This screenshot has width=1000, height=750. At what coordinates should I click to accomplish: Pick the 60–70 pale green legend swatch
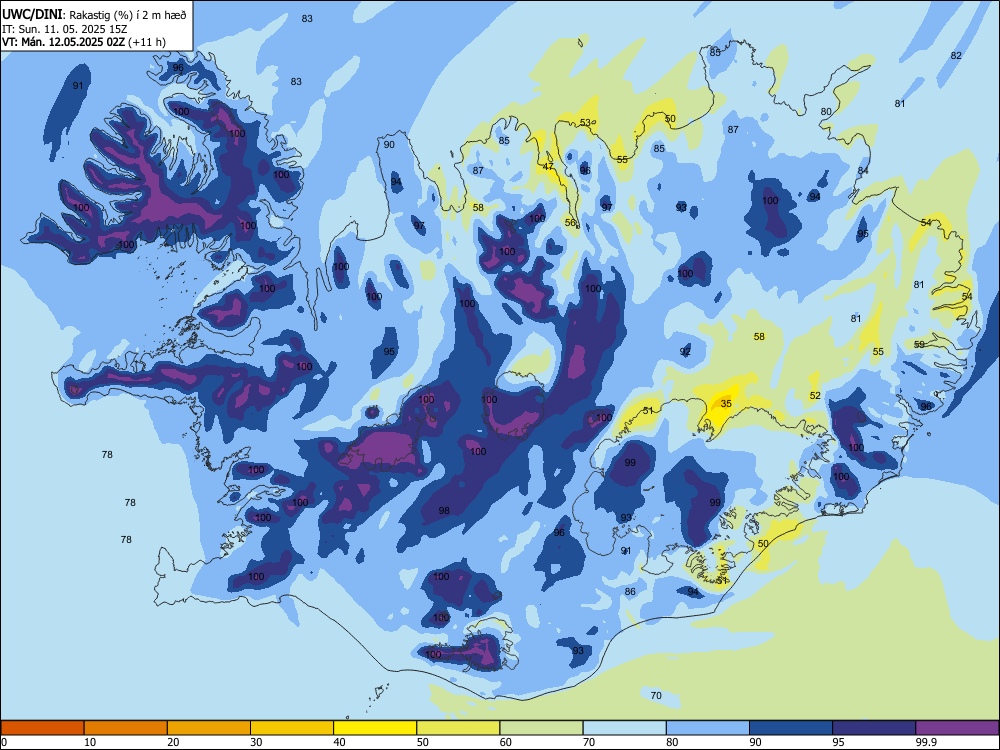(x=541, y=728)
